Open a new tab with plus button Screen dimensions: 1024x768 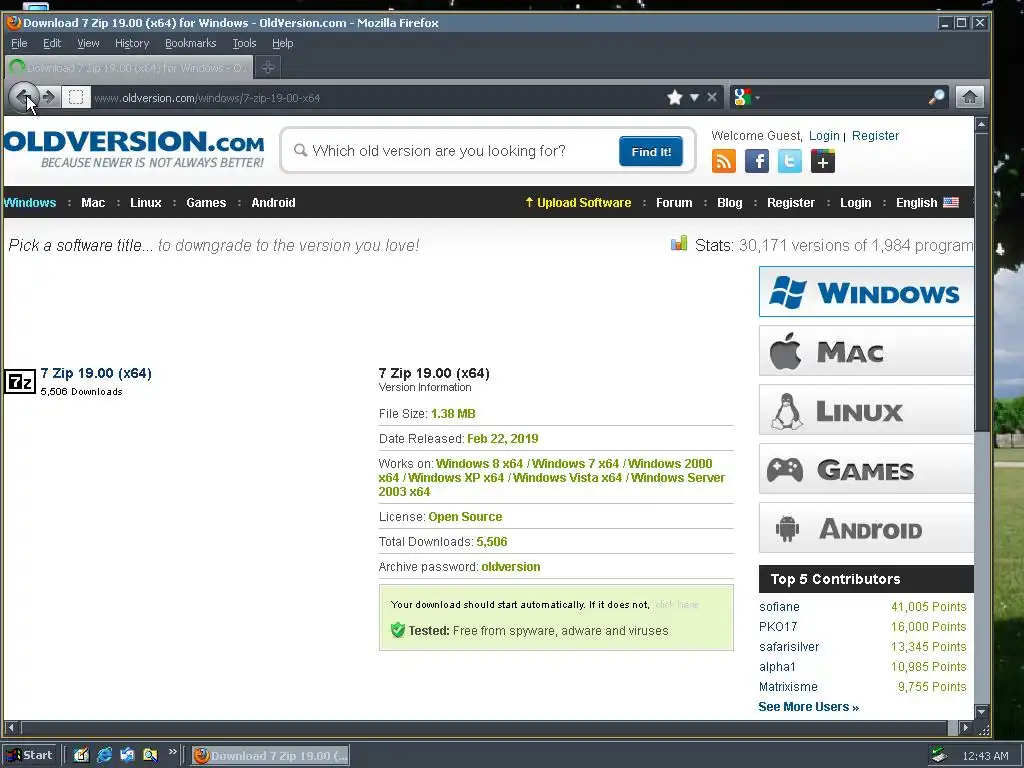[268, 67]
